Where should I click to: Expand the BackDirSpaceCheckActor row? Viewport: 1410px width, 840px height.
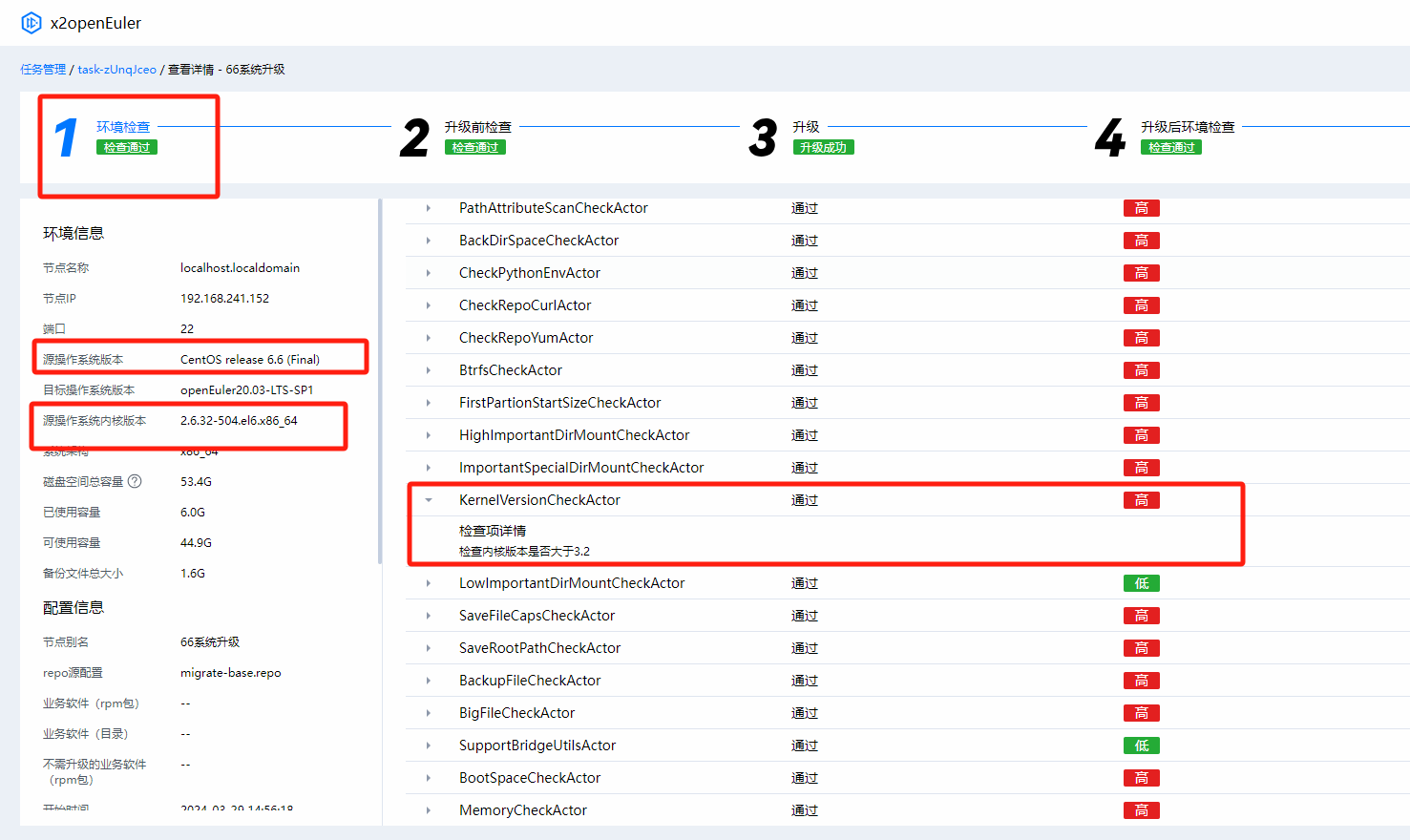click(x=429, y=241)
